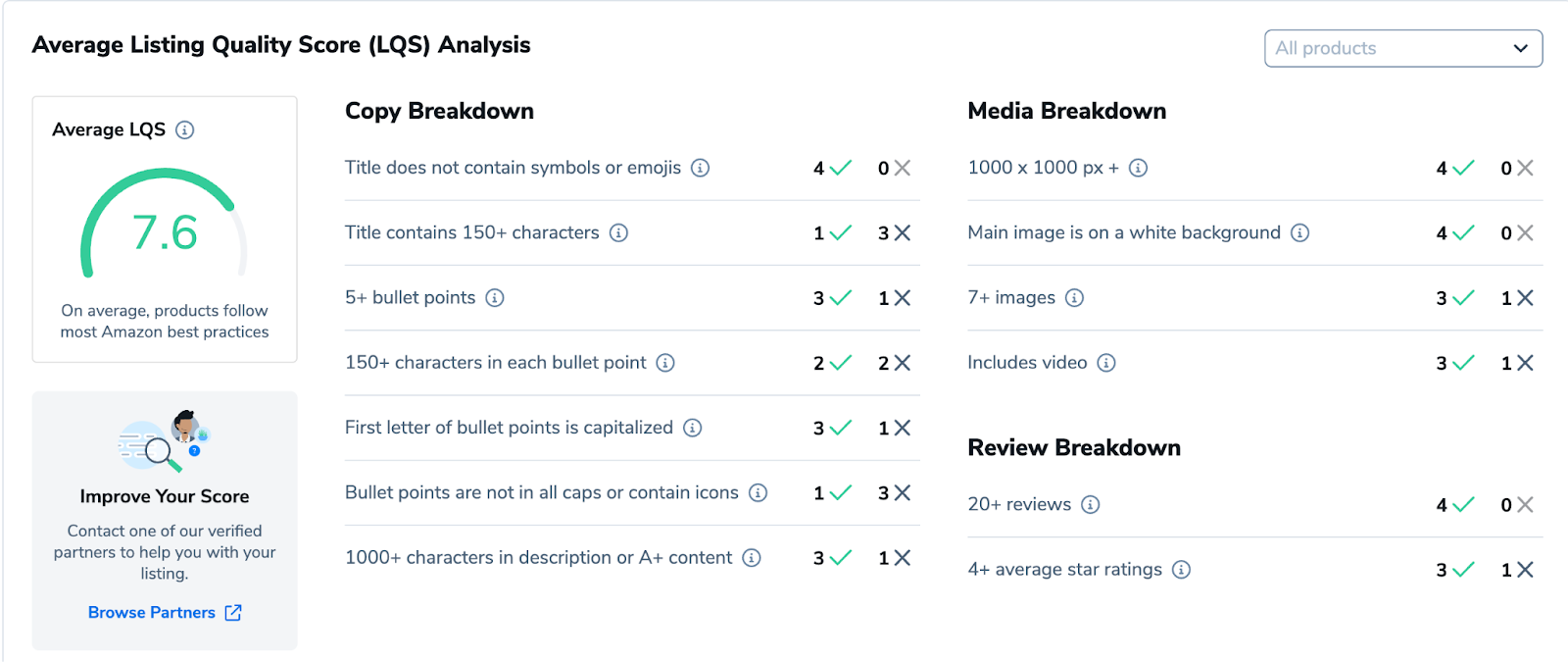Image resolution: width=1568 pixels, height=662 pixels.
Task: Click the 7.6 Average LQS gauge
Action: tap(165, 230)
